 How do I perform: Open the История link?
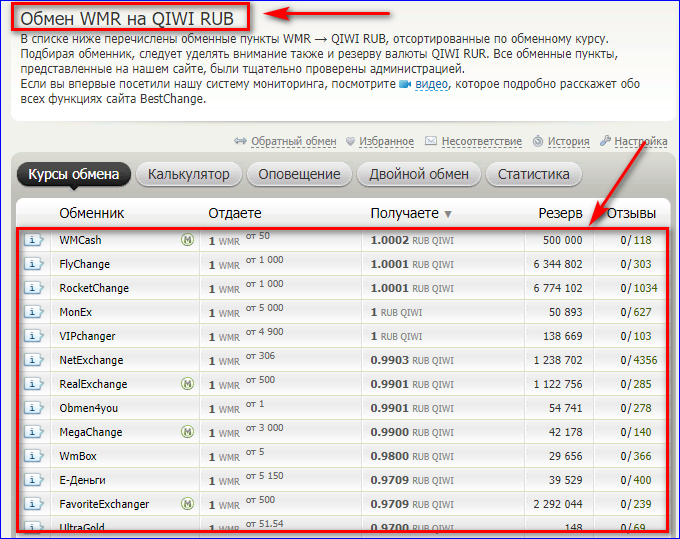(569, 141)
